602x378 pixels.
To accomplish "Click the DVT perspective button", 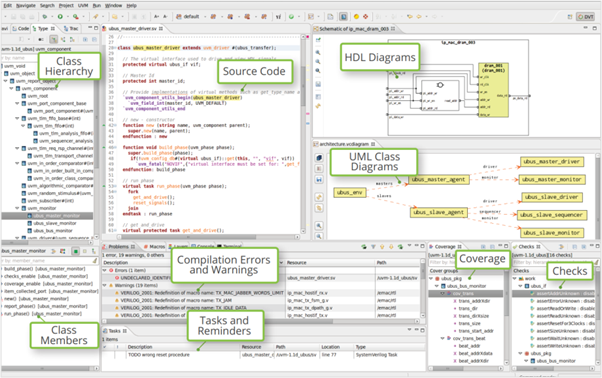I will pos(585,17).
